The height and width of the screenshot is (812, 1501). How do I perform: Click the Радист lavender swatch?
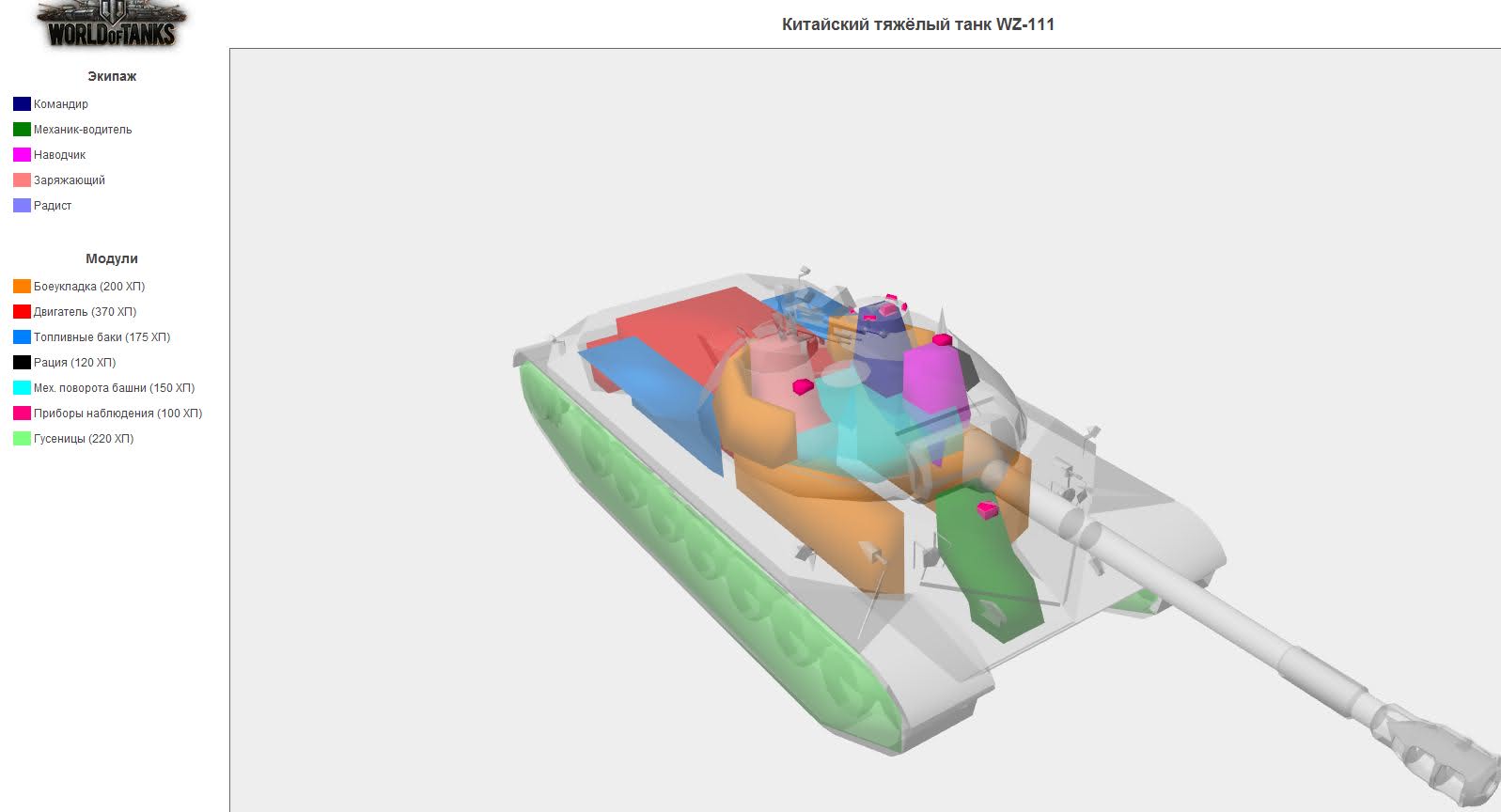[22, 206]
